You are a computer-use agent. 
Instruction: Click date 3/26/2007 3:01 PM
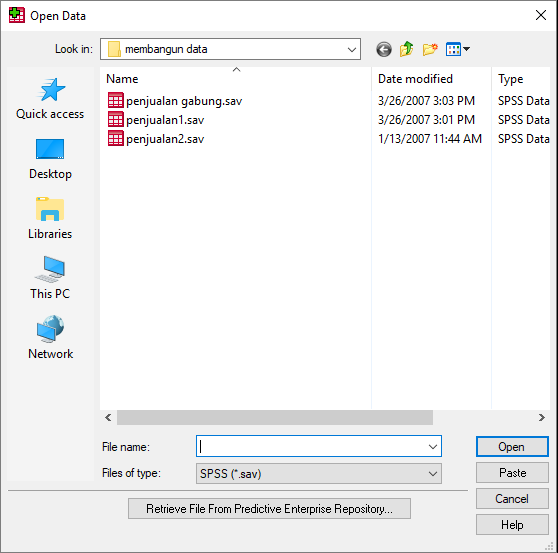tap(426, 120)
